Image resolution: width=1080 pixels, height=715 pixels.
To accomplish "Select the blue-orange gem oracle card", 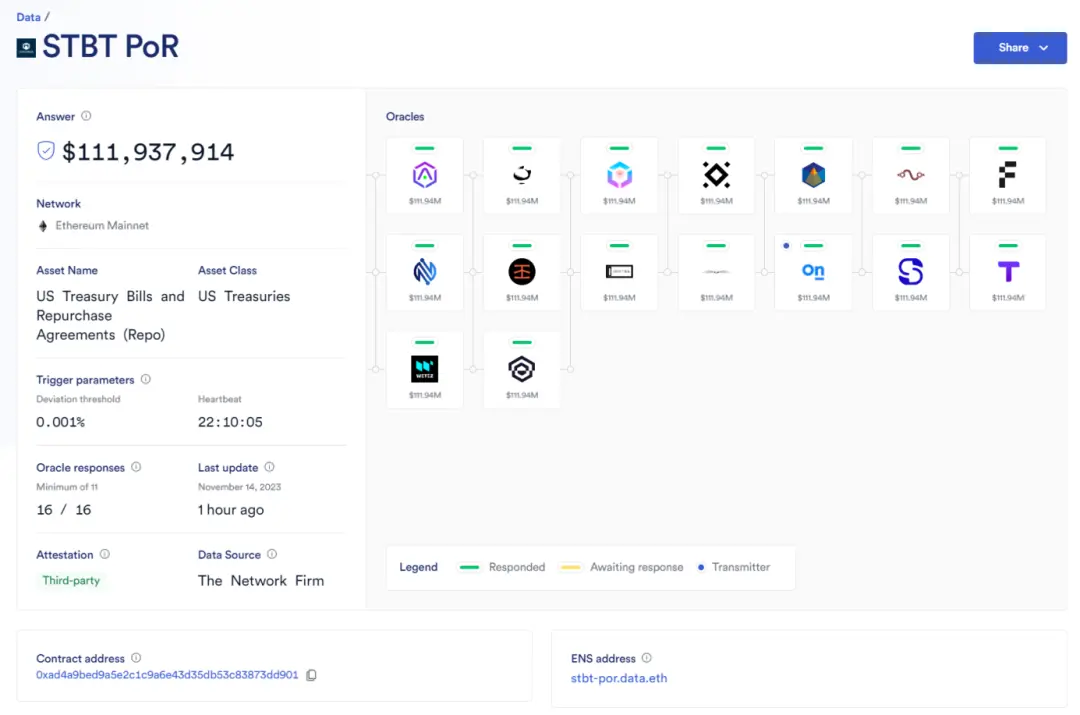I will (x=813, y=175).
